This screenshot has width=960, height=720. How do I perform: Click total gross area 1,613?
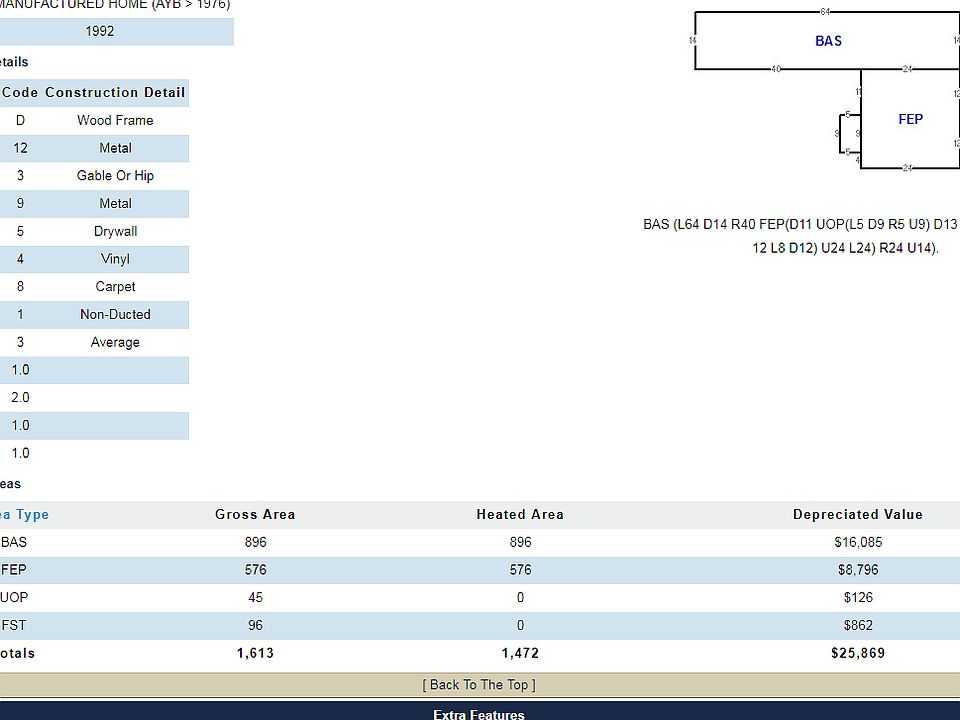click(255, 653)
